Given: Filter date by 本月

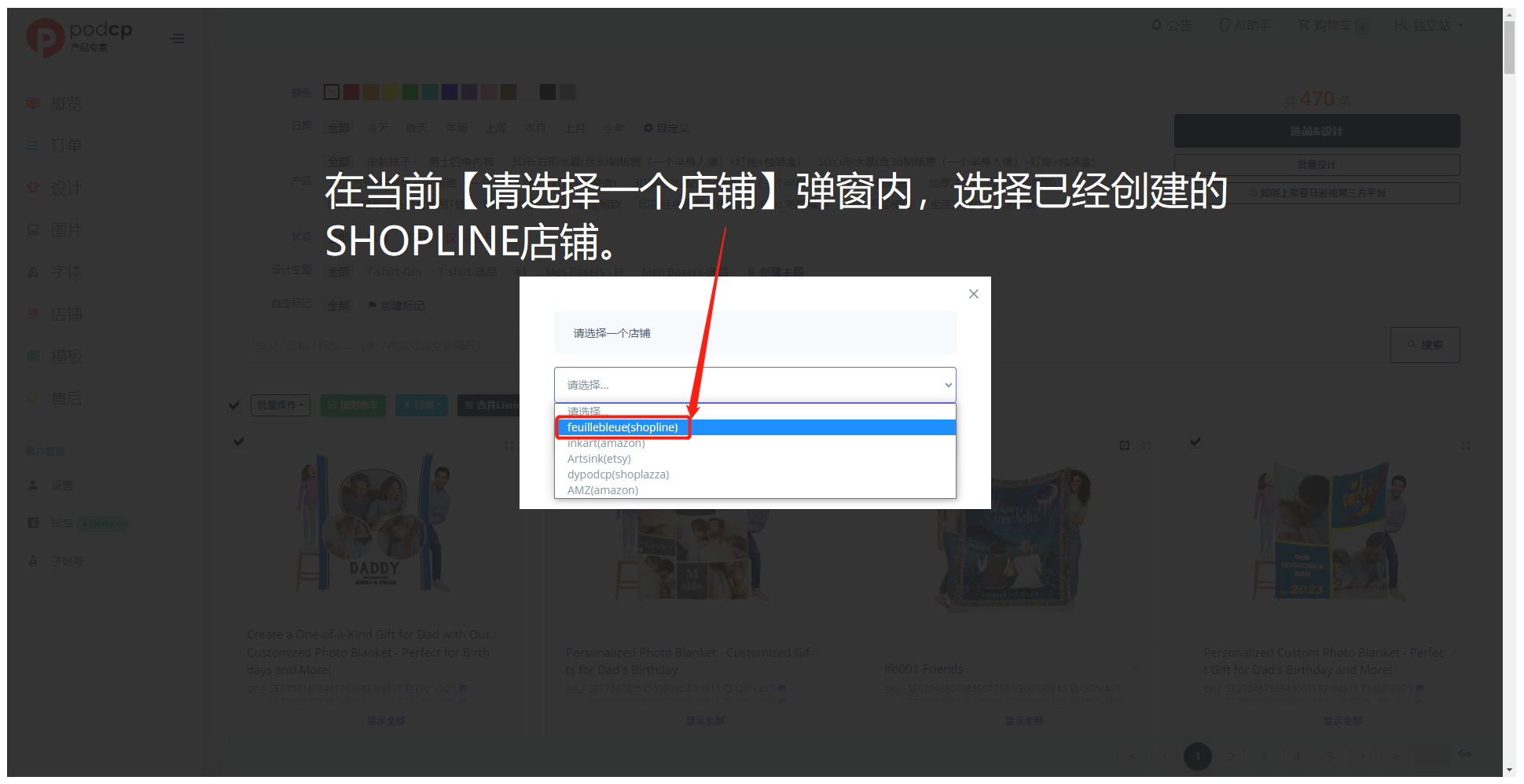Looking at the screenshot, I should coord(535,128).
